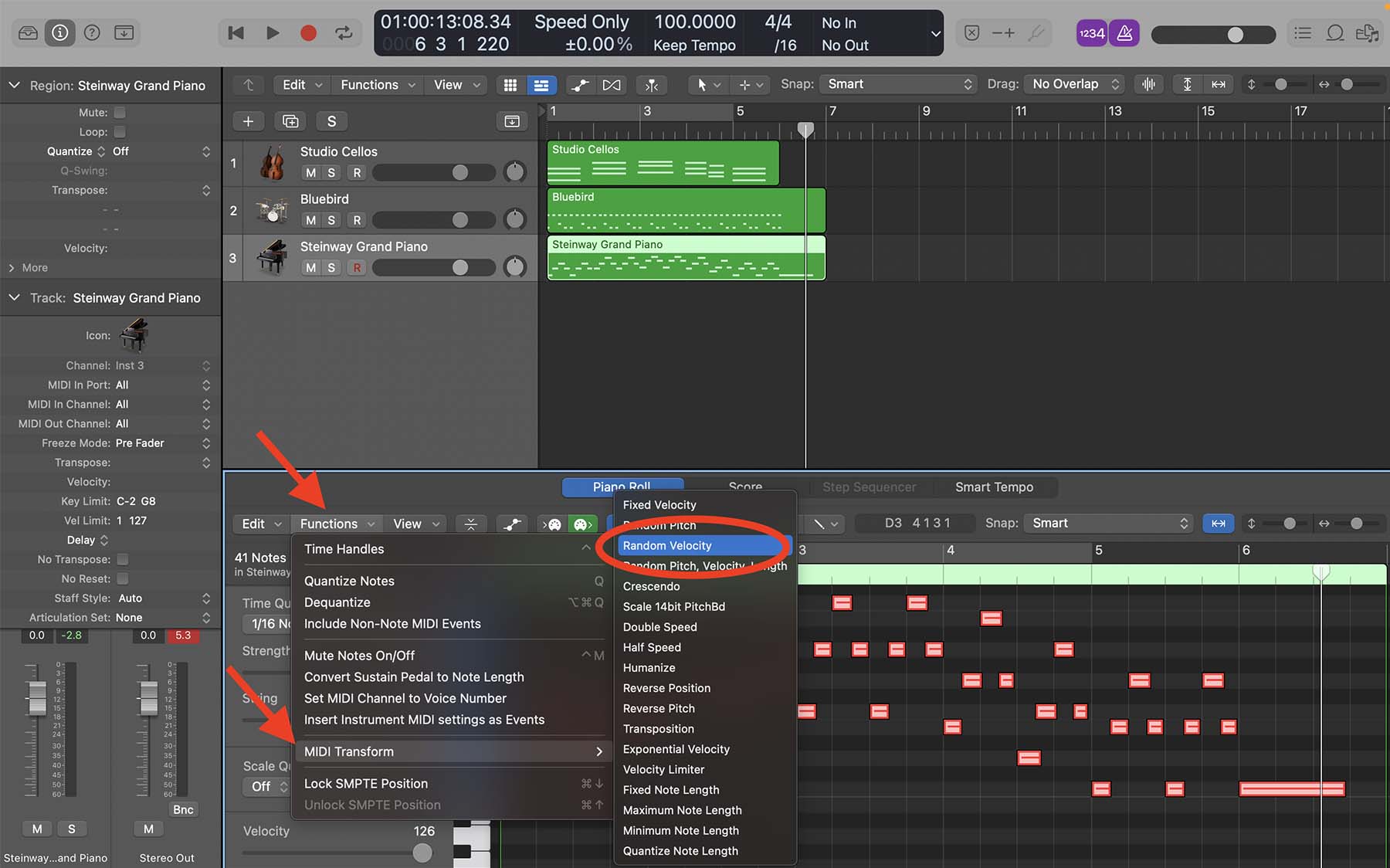This screenshot has height=868, width=1390.
Task: Open the media Browsers panel
Action: 1367,33
